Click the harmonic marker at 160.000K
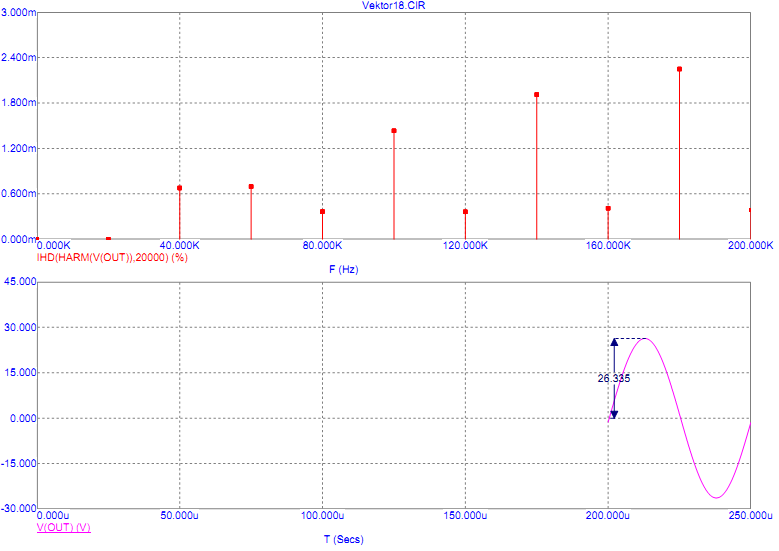Viewport: 779px width, 551px height. coord(608,209)
